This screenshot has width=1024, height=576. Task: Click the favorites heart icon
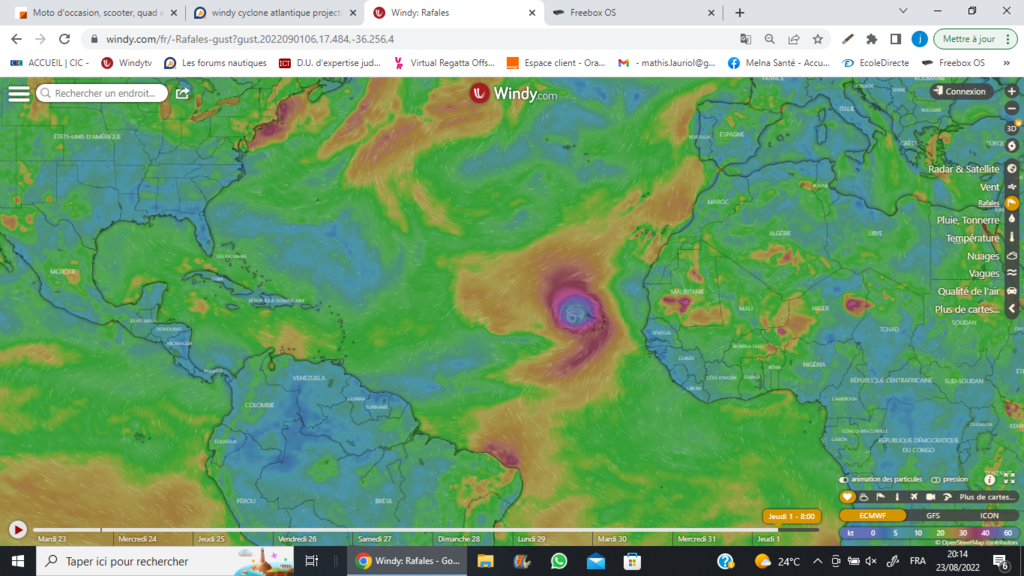tap(847, 497)
